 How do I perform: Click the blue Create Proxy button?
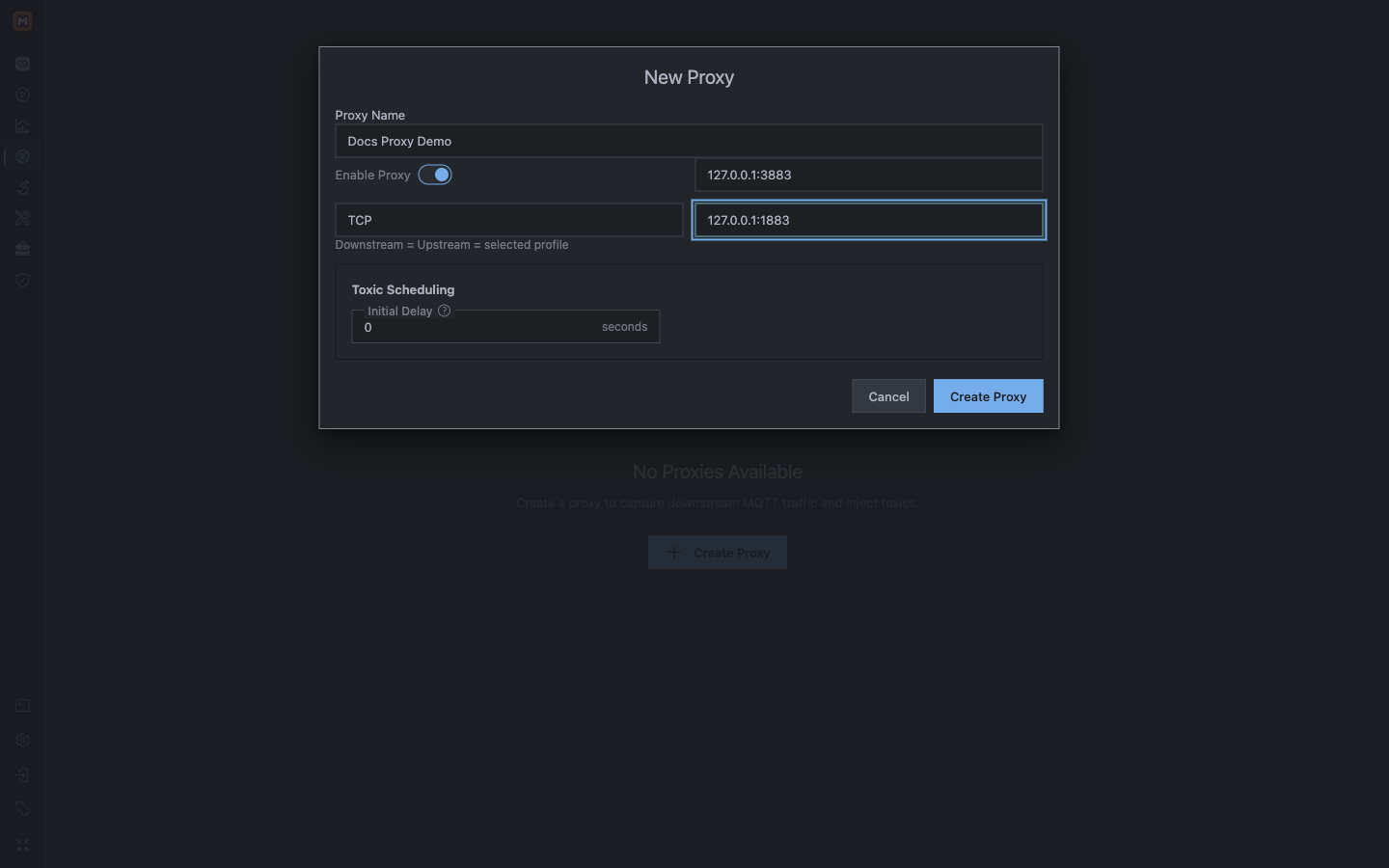(x=988, y=396)
